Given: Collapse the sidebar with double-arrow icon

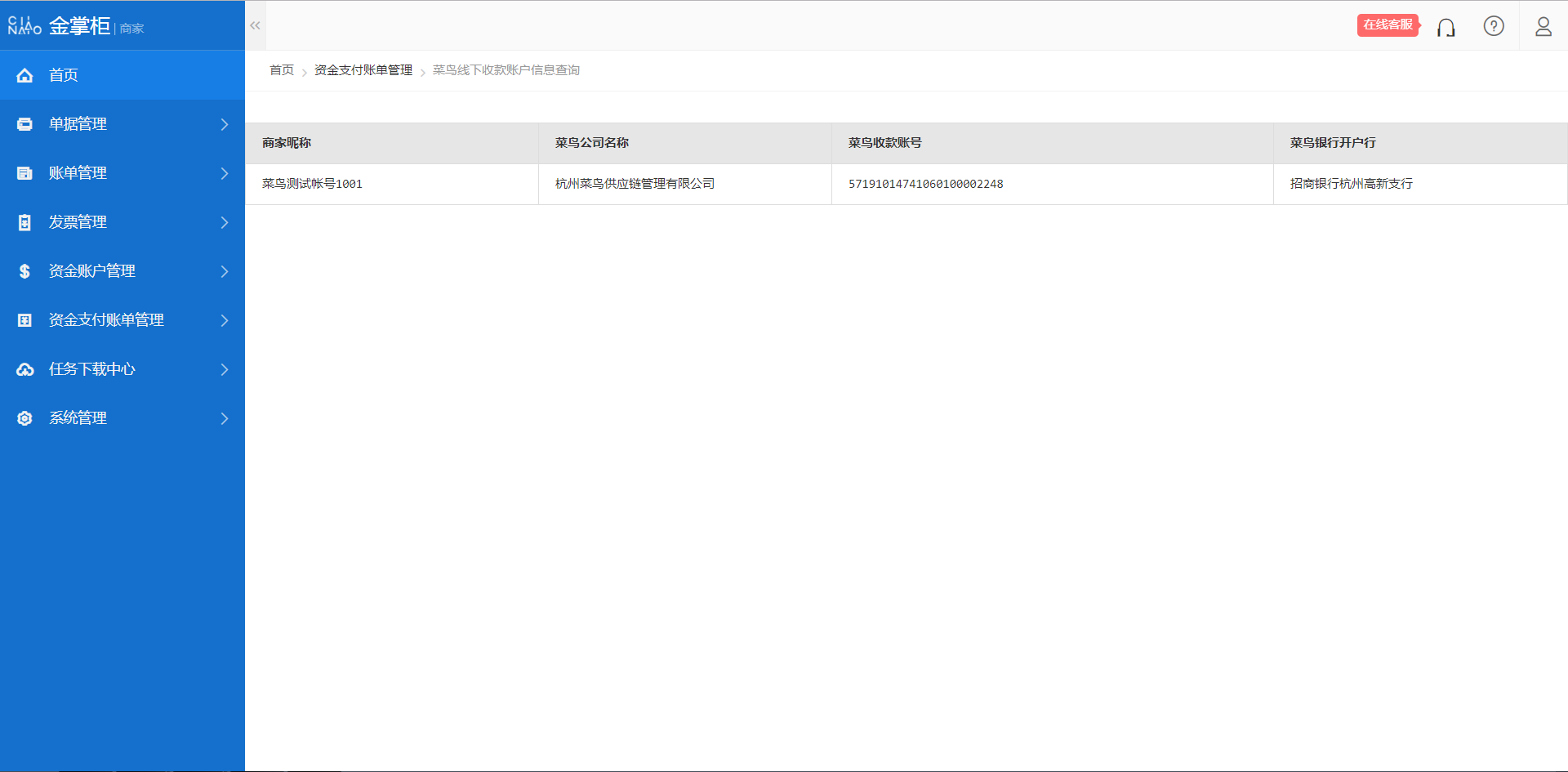Looking at the screenshot, I should [x=256, y=25].
